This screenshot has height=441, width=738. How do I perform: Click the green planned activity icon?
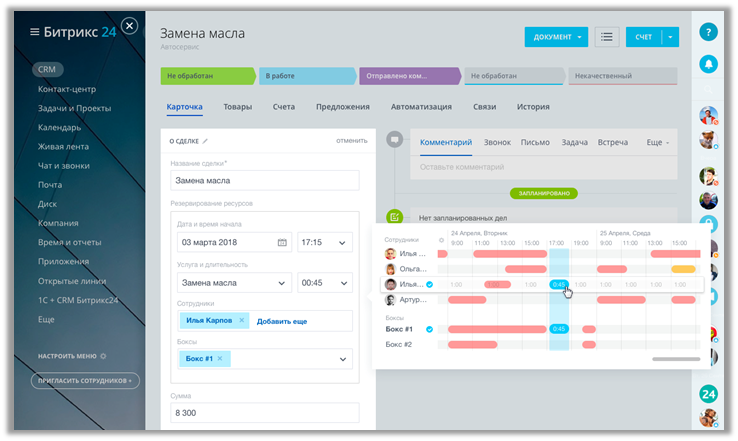coord(394,217)
